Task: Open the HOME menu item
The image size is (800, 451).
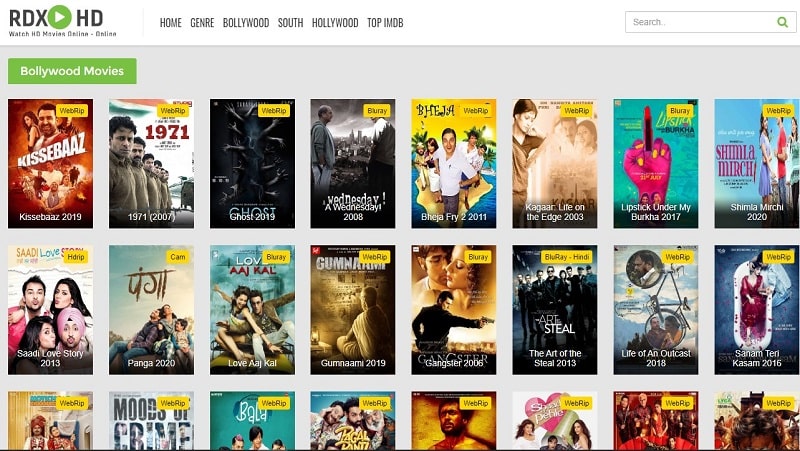Action: [170, 22]
